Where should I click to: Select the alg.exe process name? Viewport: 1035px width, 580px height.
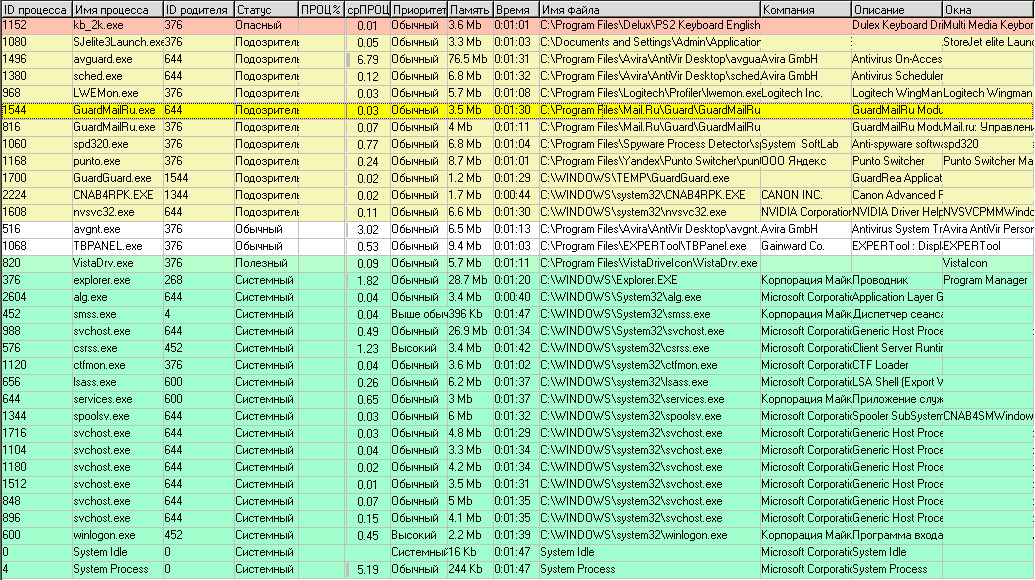pos(90,298)
